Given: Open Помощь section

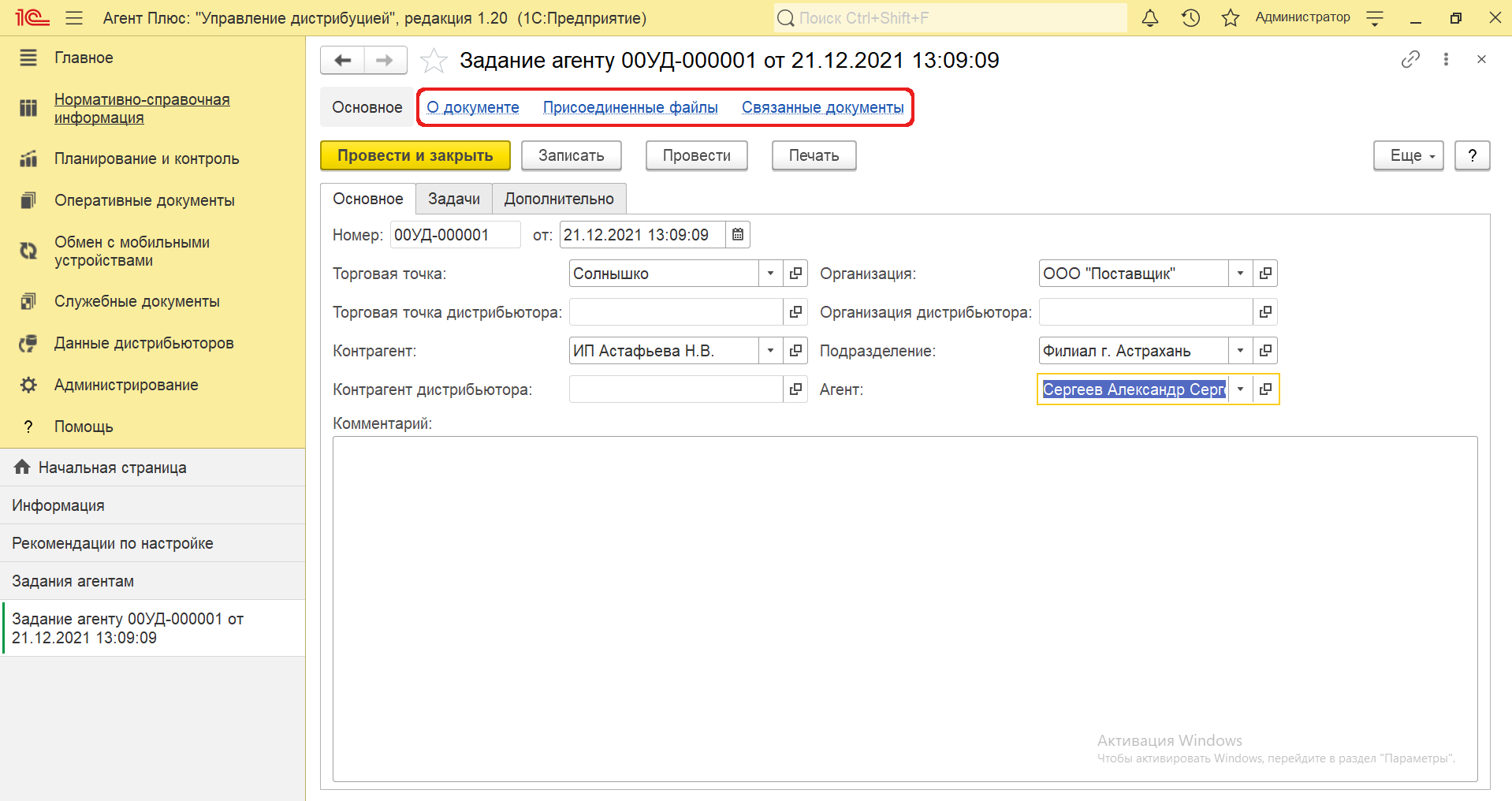Looking at the screenshot, I should [84, 427].
